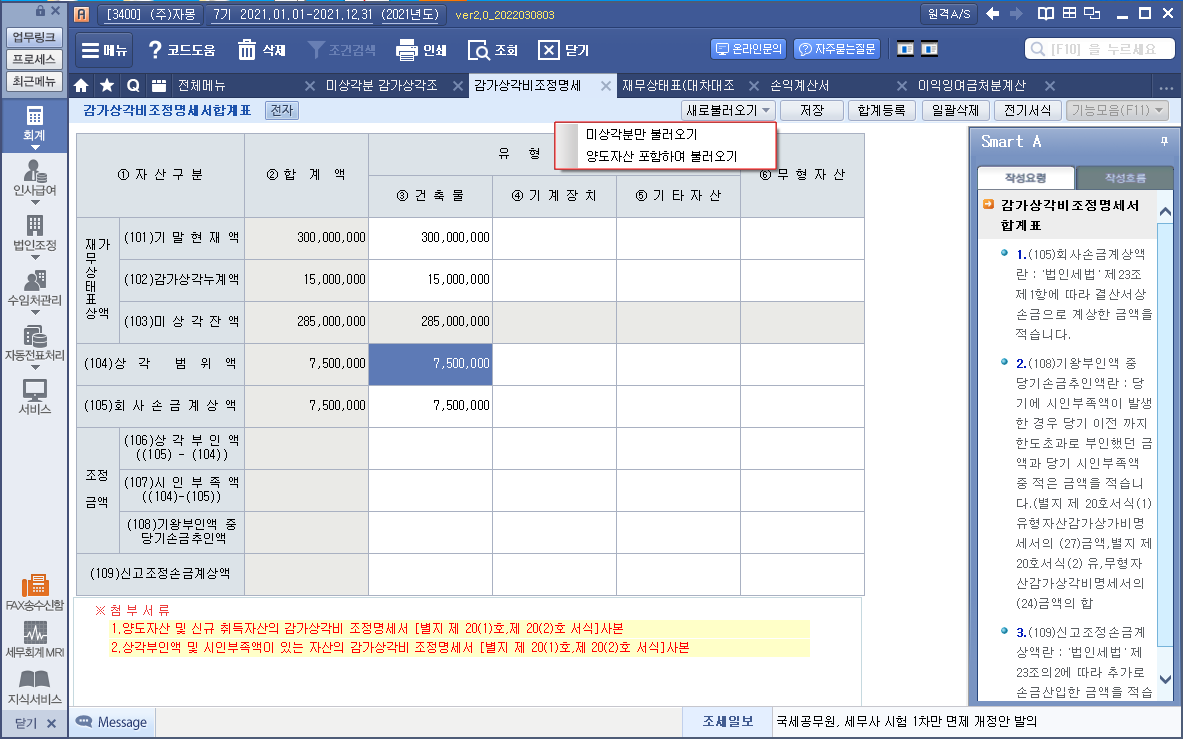Click the 닫기 button at bottom left

35,723
